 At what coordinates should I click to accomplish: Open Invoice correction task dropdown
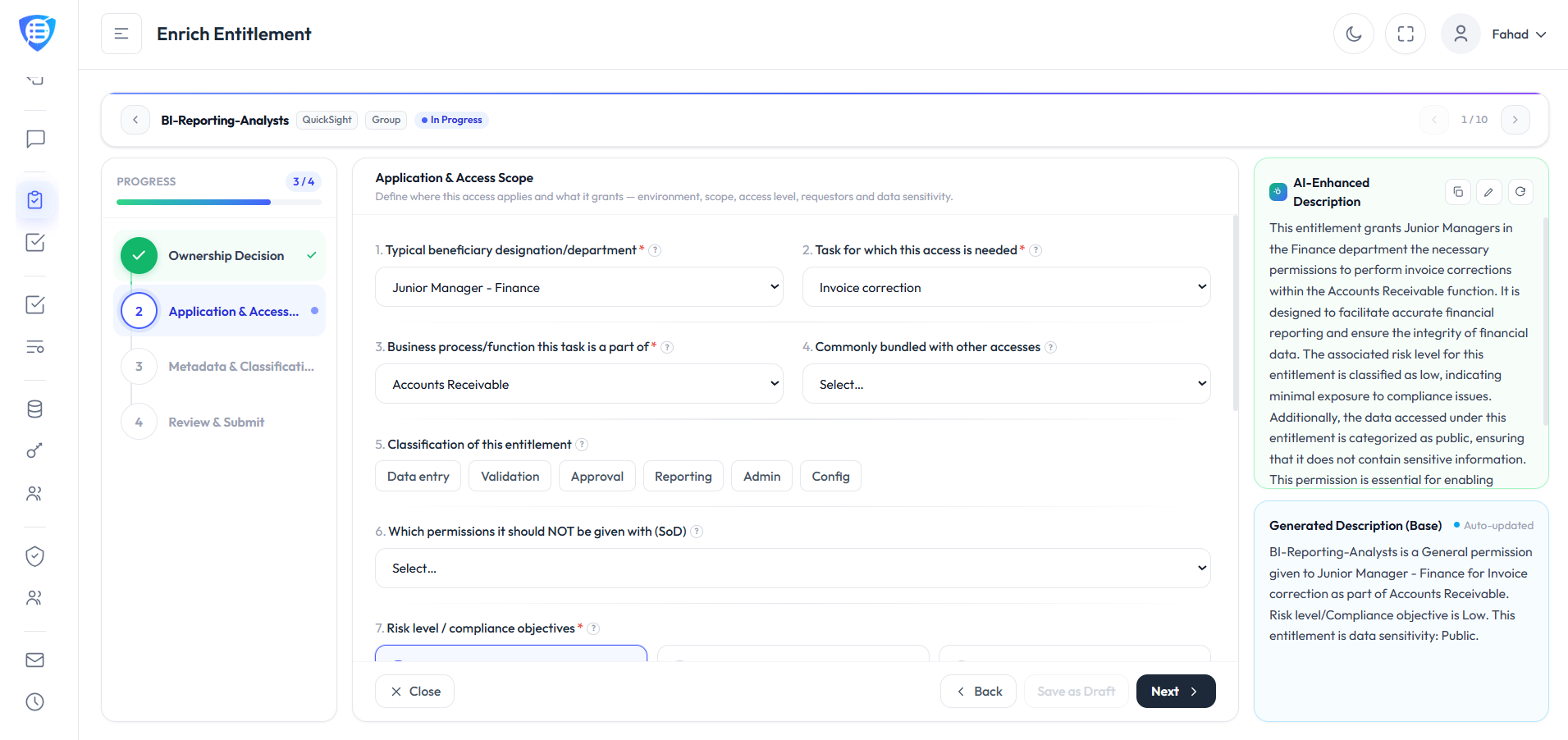coord(1007,287)
